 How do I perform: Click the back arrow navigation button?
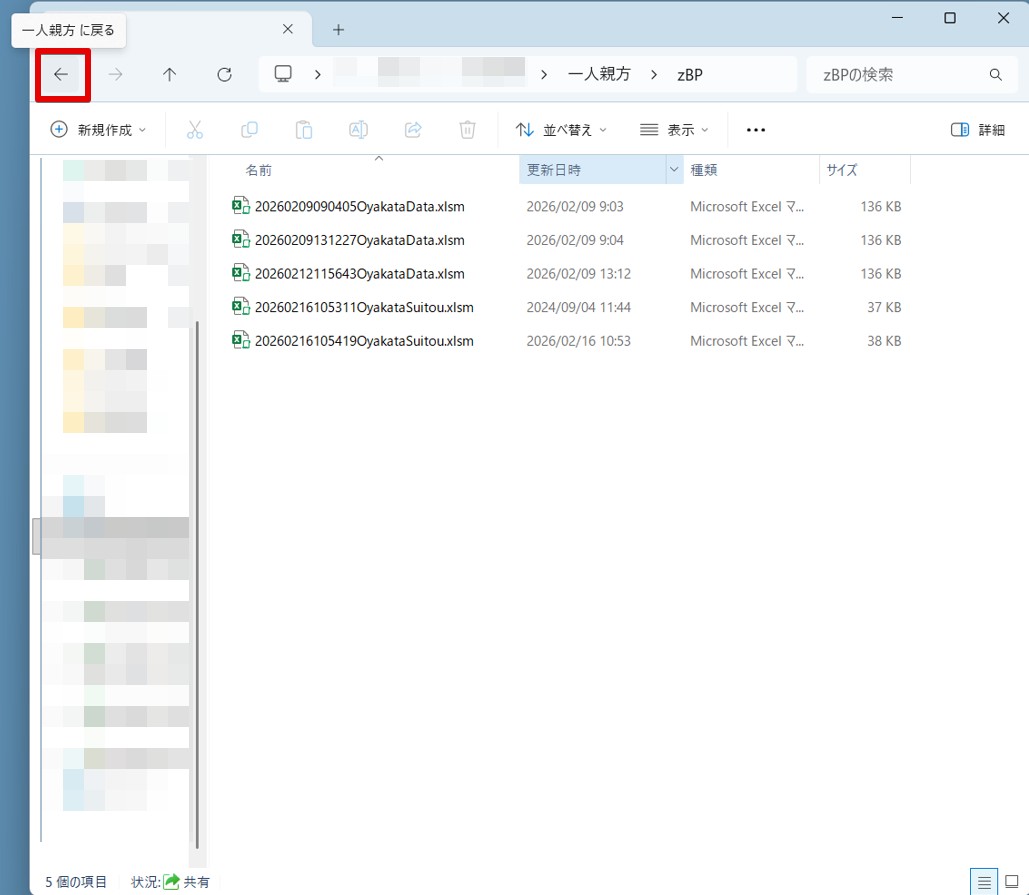[61, 75]
